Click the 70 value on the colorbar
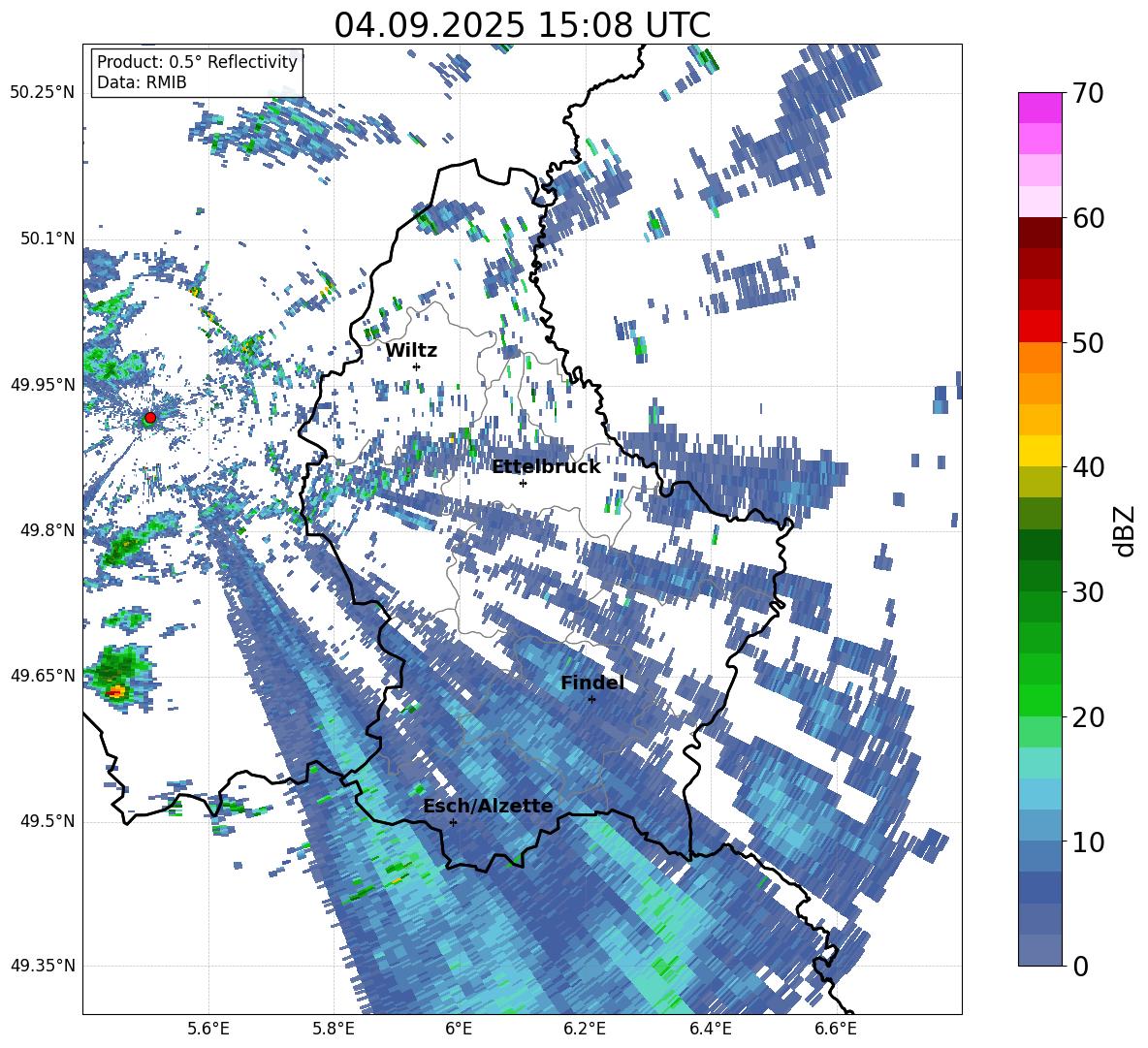Image resolution: width=1148 pixels, height=1048 pixels. pyautogui.click(x=1088, y=94)
